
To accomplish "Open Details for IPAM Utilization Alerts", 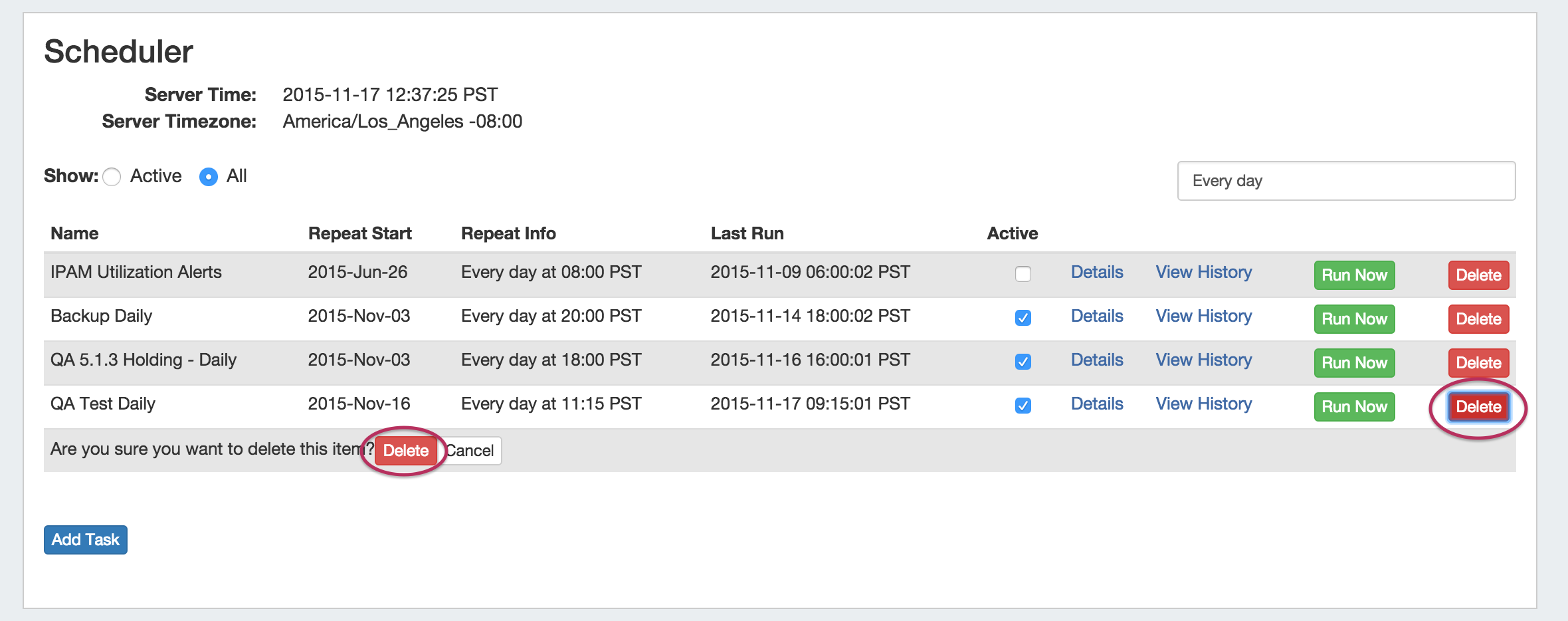I will click(1097, 273).
